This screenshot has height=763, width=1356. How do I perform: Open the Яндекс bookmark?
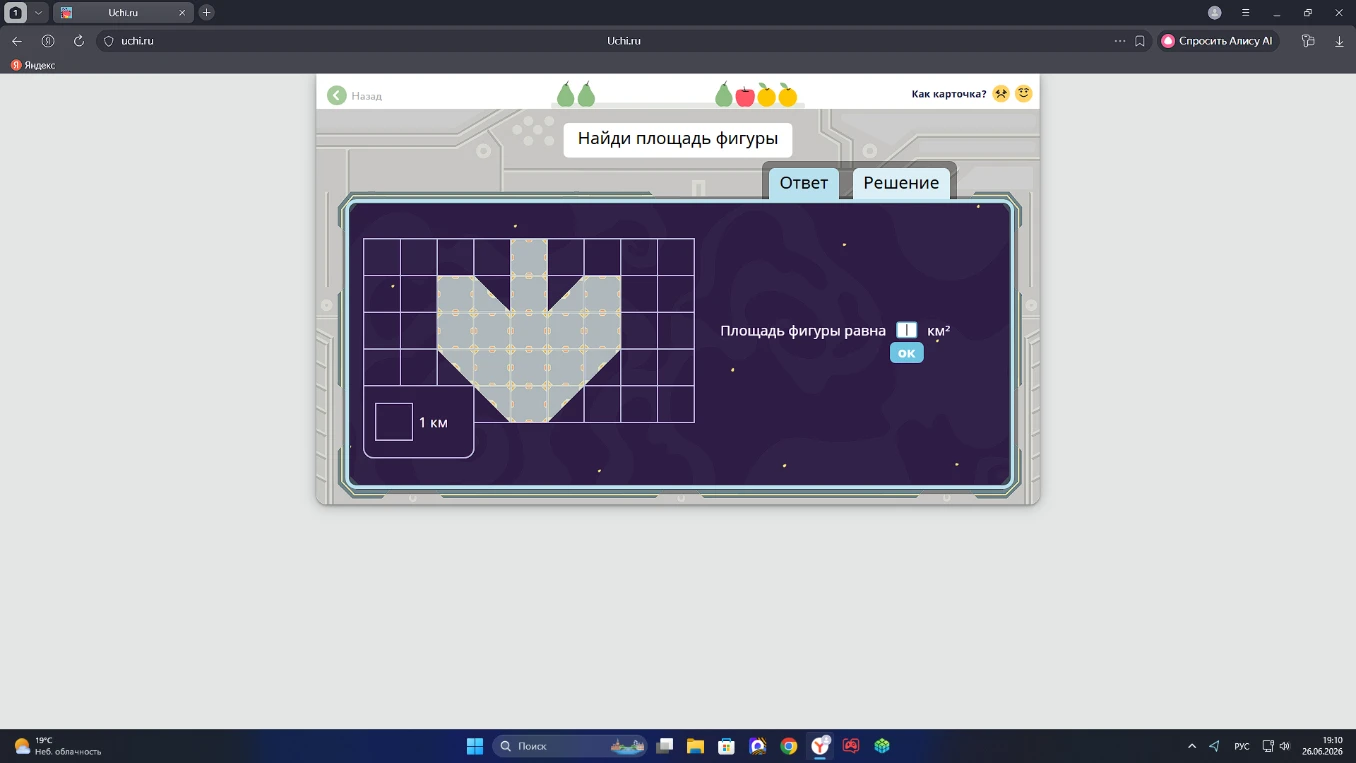(33, 65)
